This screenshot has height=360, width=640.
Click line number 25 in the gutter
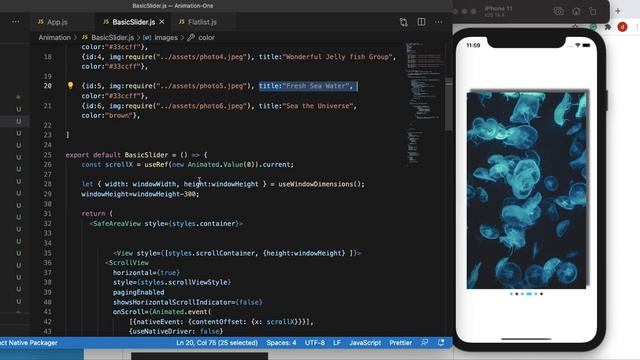(47, 155)
